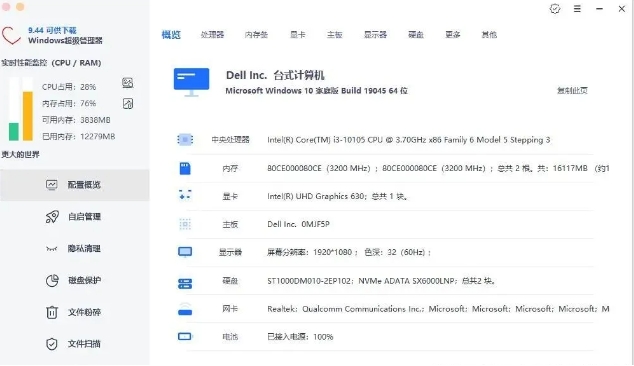Click the eye-mask icon for 隐私清理
This screenshot has height=366, width=634.
51,249
